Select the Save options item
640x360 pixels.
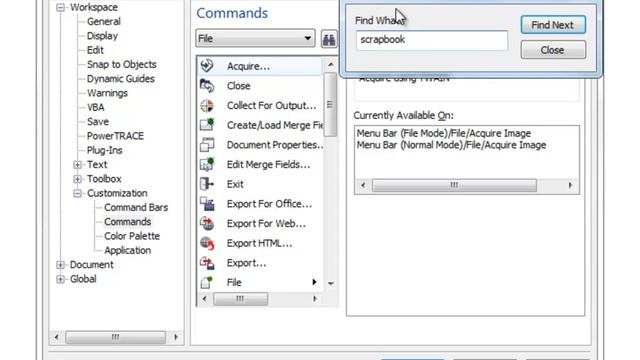[98, 122]
